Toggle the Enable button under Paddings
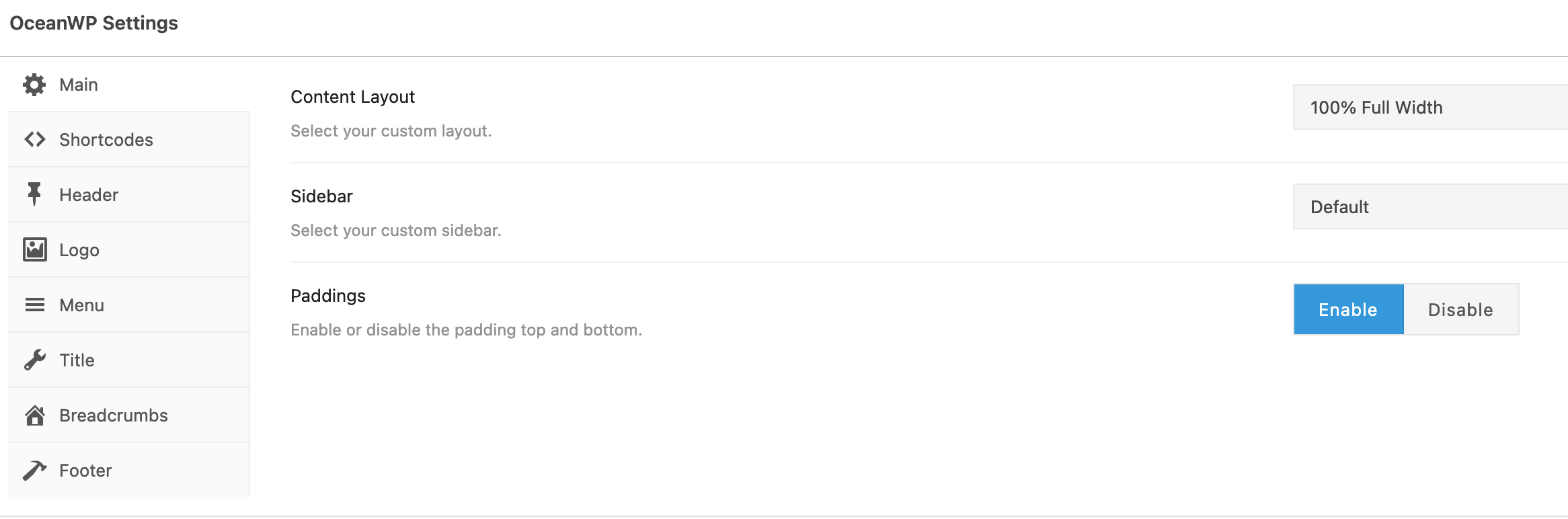The height and width of the screenshot is (519, 1568). pos(1347,309)
